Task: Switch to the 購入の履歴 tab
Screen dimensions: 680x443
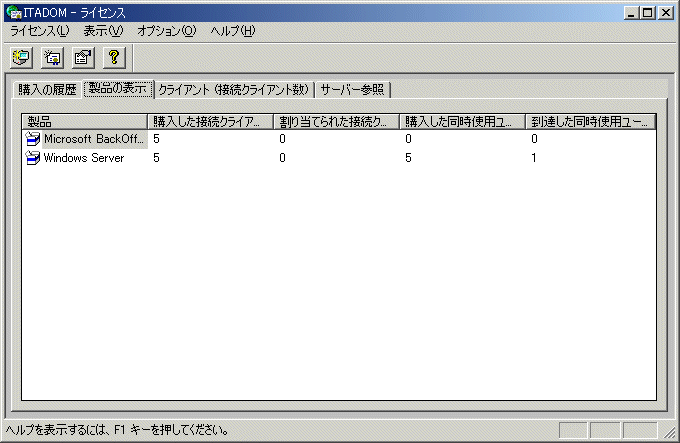Action: (x=47, y=90)
